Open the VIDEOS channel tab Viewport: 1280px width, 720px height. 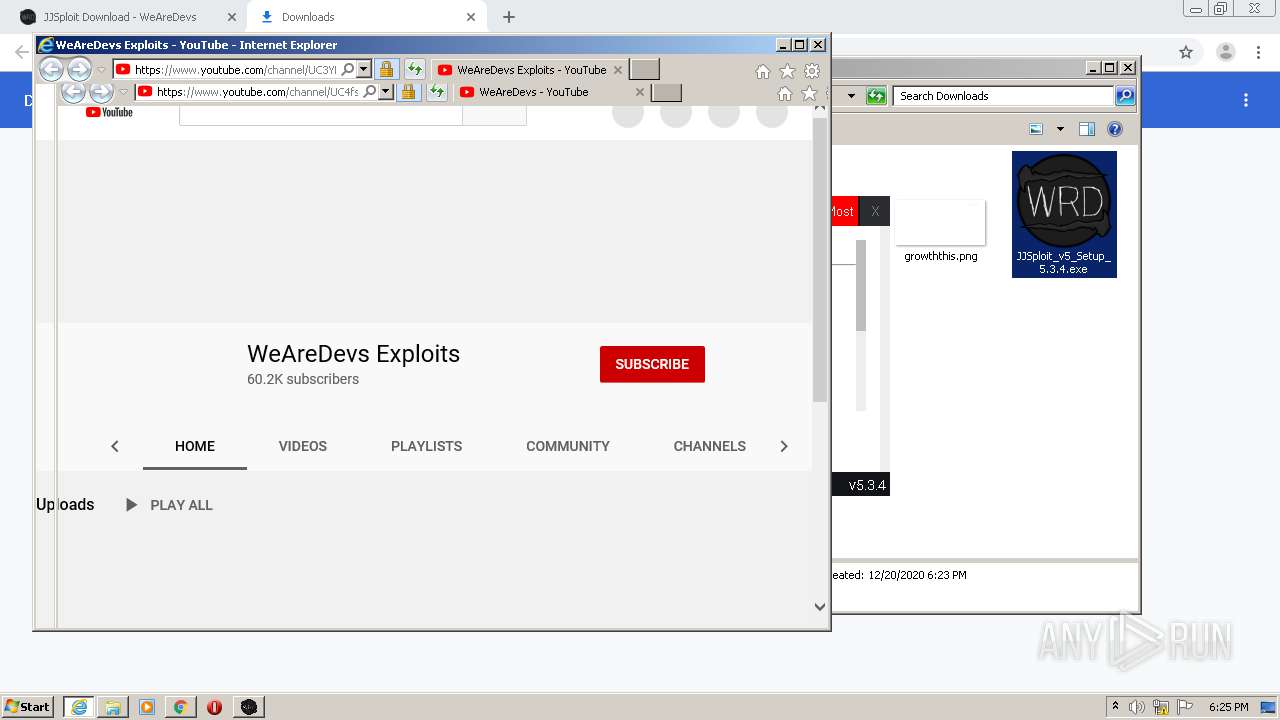tap(303, 446)
